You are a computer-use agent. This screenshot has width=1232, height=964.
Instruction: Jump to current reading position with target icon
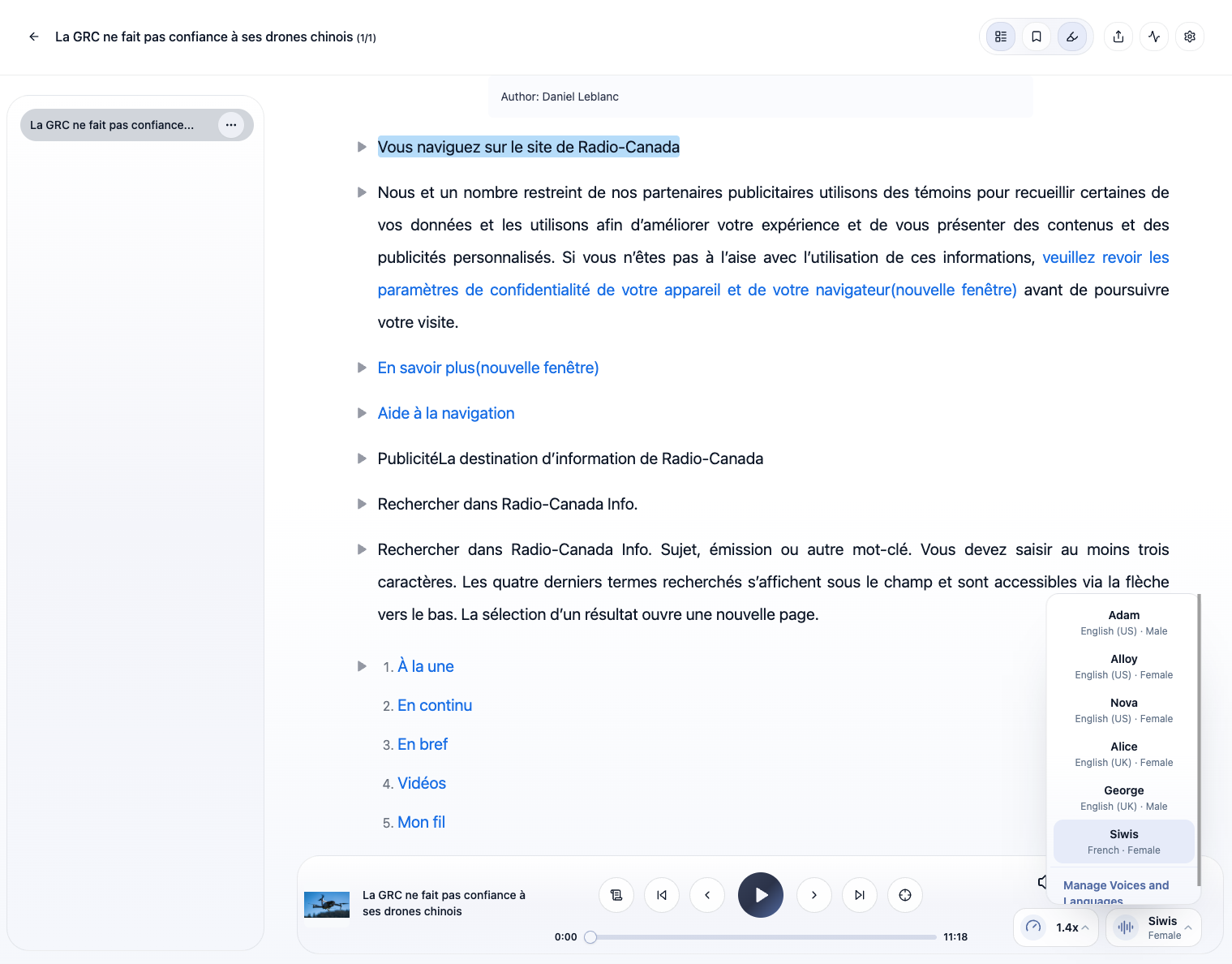[x=905, y=895]
